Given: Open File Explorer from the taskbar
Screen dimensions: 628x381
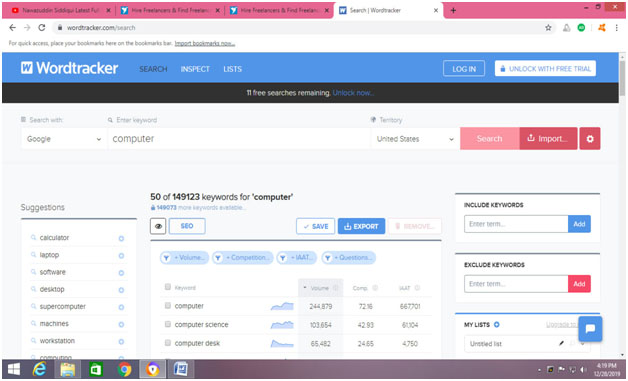Looking at the screenshot, I should point(68,369).
